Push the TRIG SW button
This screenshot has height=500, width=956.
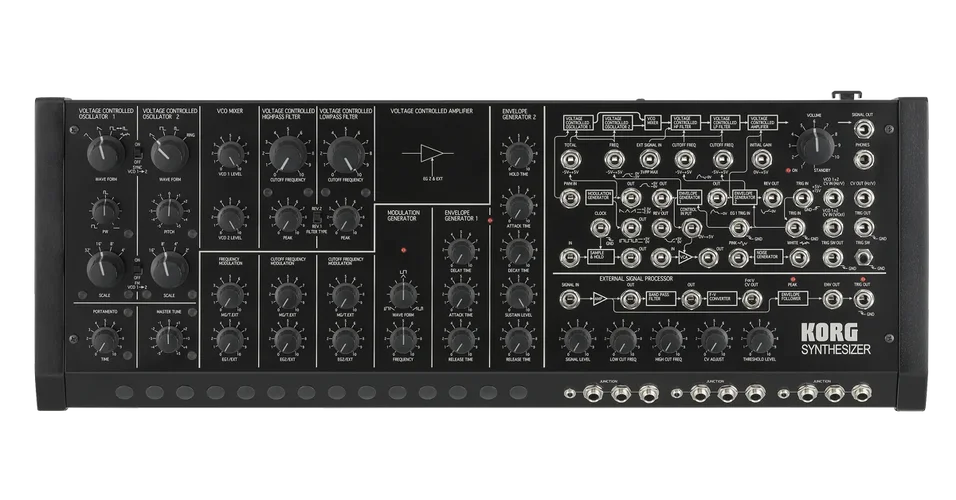tap(863, 258)
